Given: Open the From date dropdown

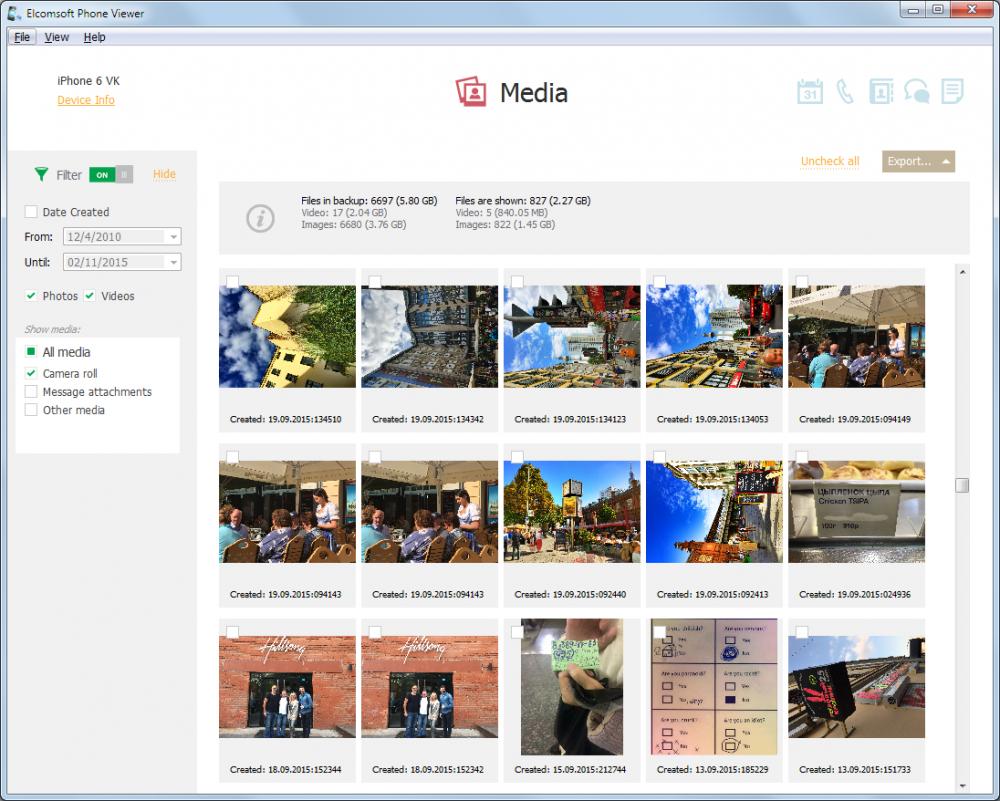Looking at the screenshot, I should click(x=174, y=237).
